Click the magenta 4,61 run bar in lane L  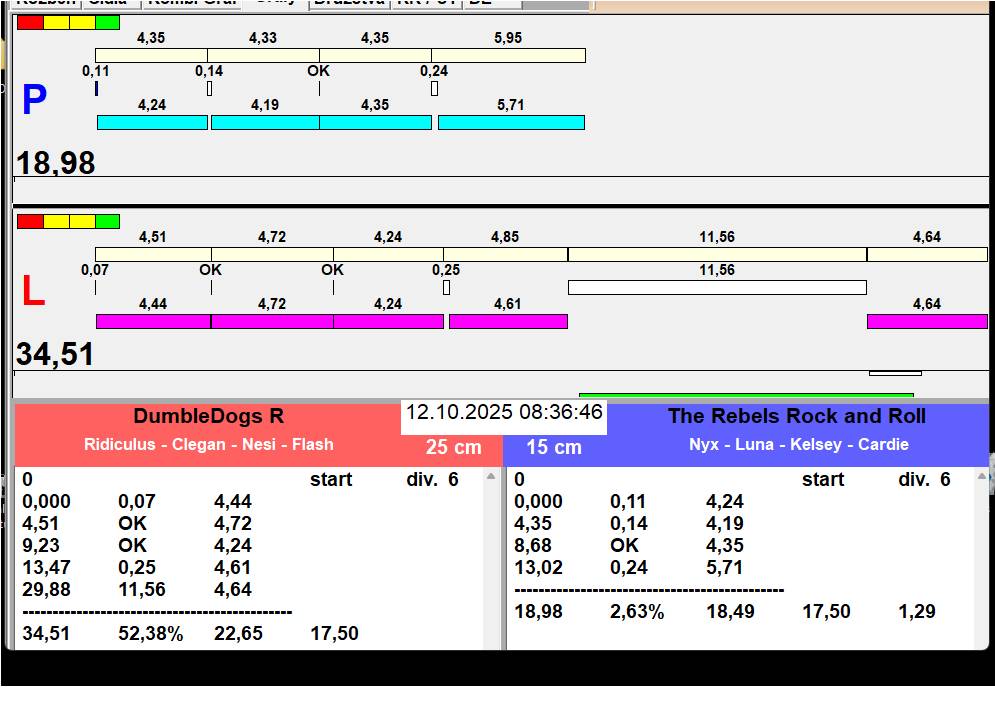pyautogui.click(x=508, y=321)
